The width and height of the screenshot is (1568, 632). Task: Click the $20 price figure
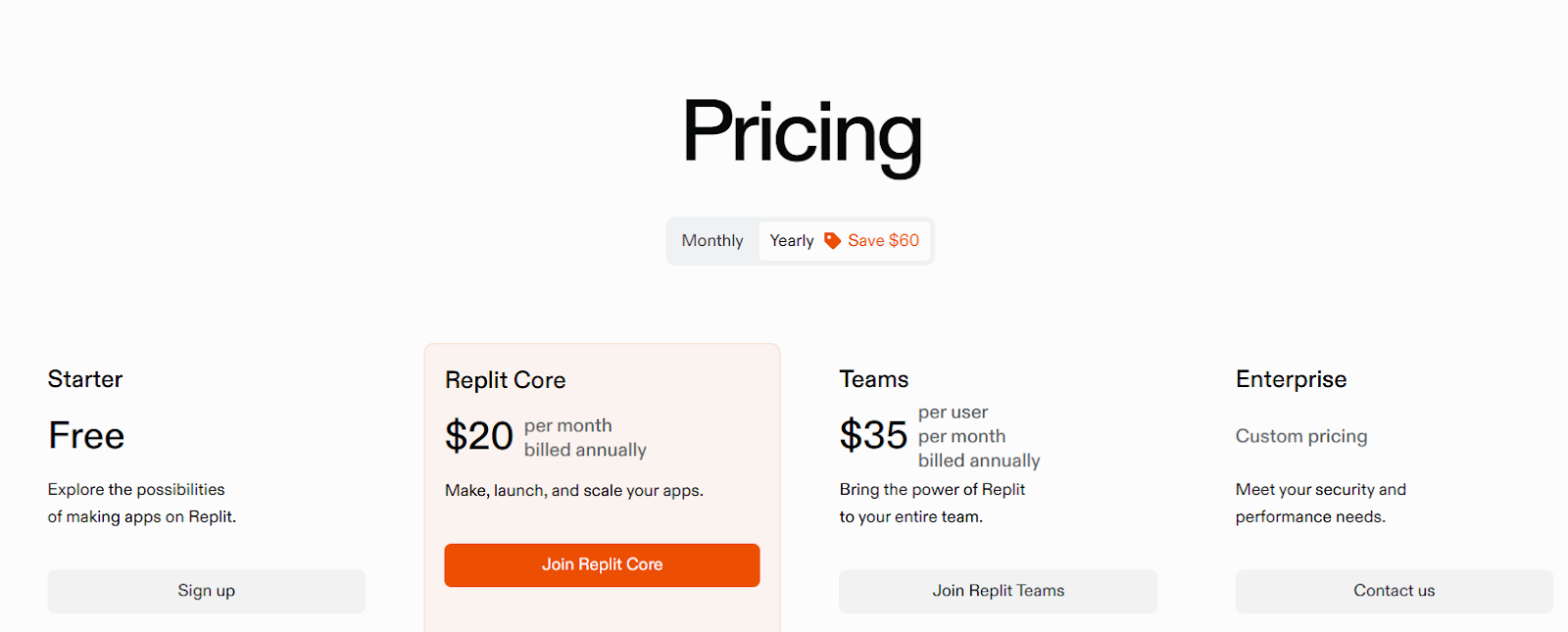[x=479, y=436]
